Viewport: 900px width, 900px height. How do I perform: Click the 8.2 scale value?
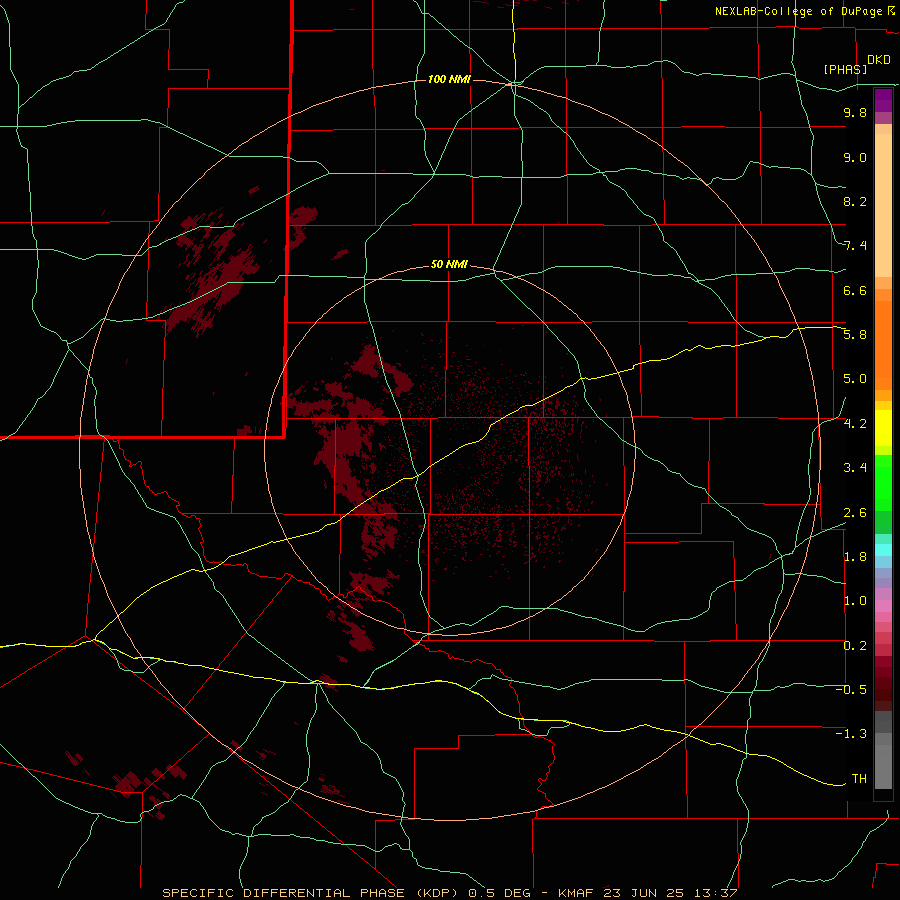tap(855, 201)
